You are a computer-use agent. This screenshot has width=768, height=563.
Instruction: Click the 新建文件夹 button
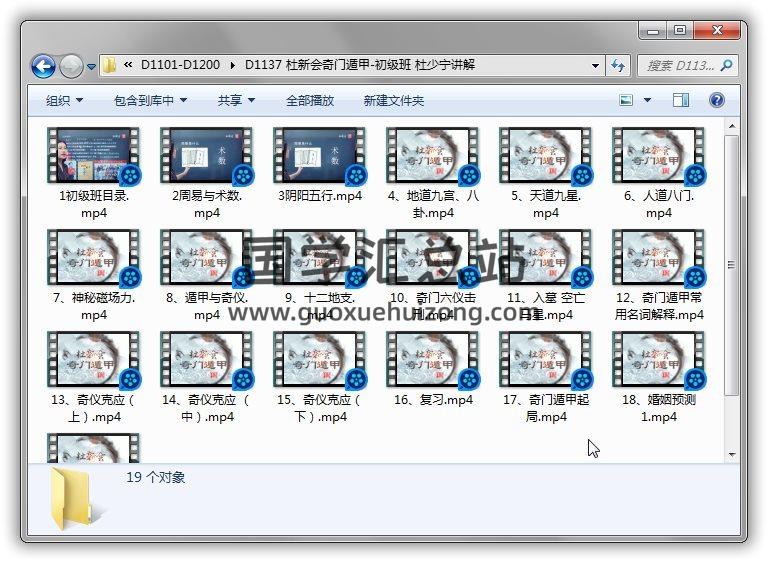click(393, 100)
